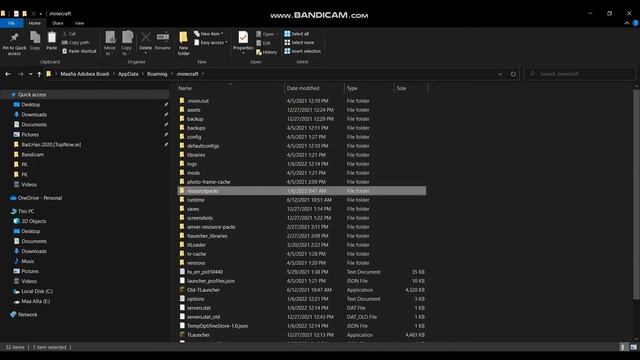
Task: Click the Cut command
Action: coord(69,34)
